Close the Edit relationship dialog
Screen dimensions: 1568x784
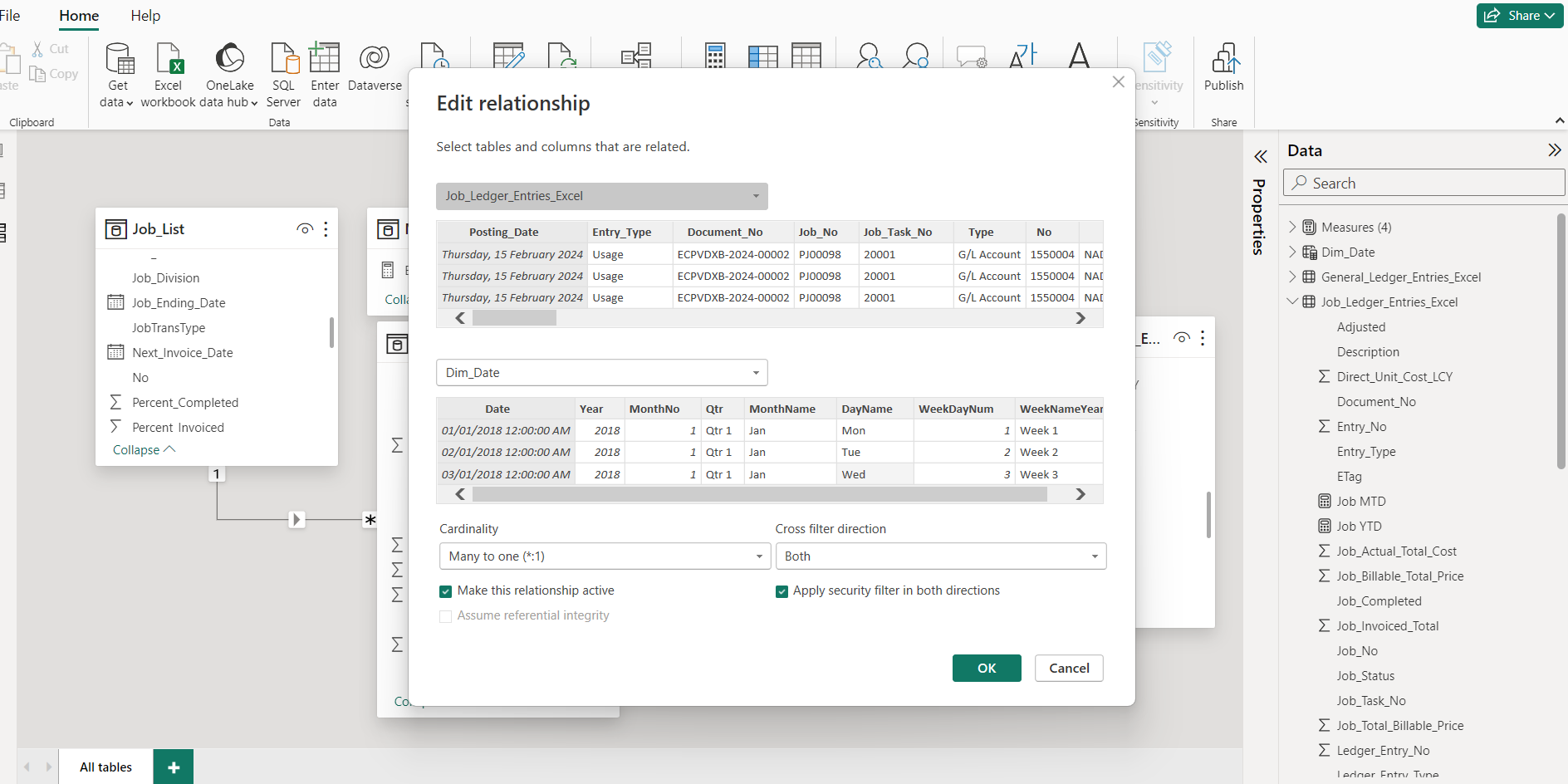click(x=1119, y=81)
